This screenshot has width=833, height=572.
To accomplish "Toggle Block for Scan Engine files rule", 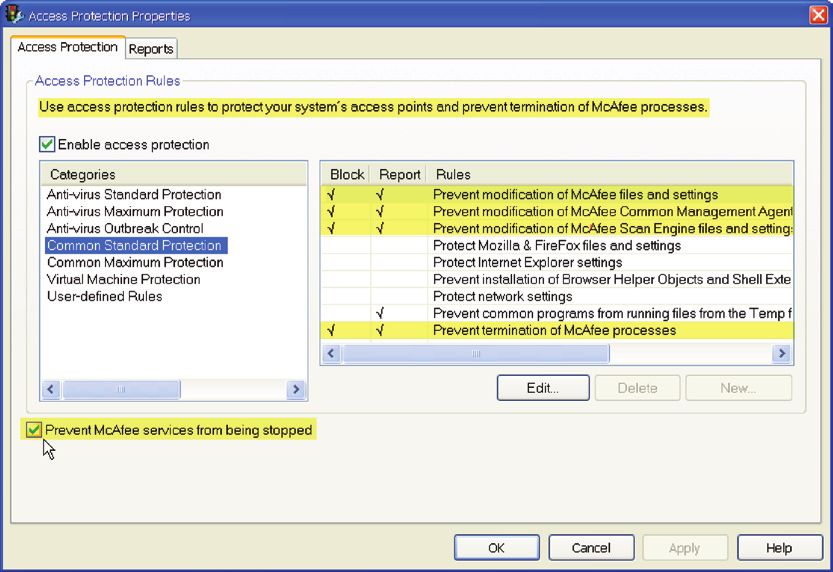I will point(332,228).
